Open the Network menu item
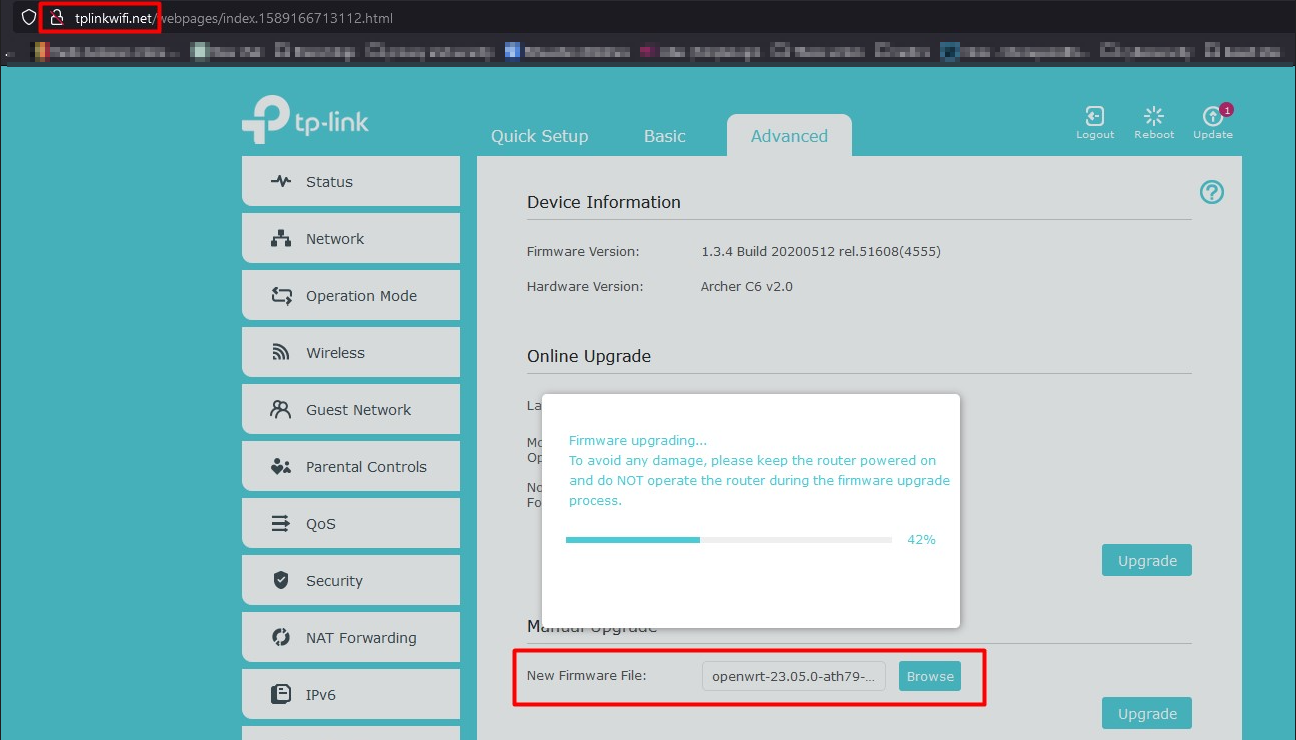 (x=351, y=238)
